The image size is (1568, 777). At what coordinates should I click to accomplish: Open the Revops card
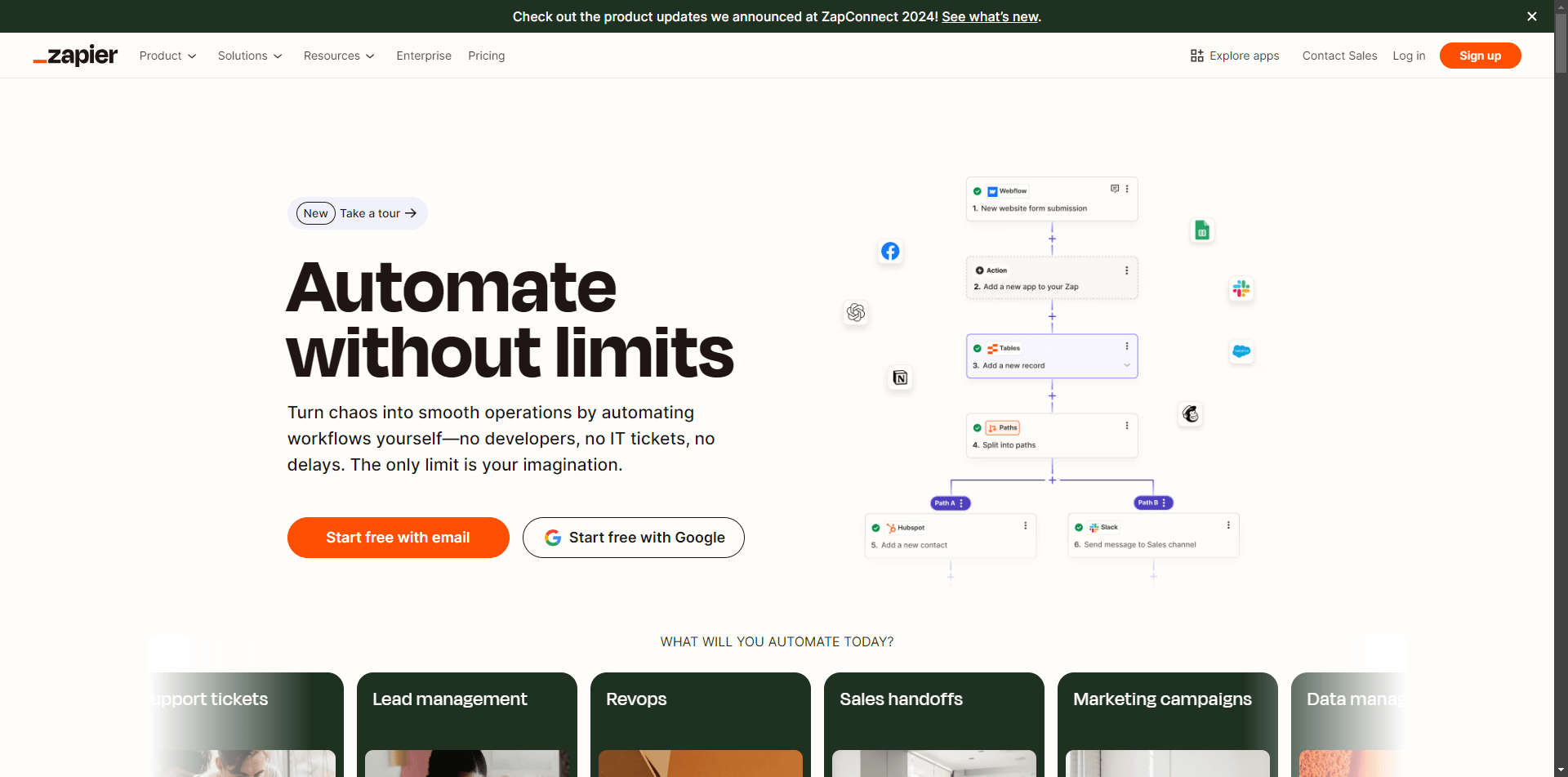click(x=701, y=725)
